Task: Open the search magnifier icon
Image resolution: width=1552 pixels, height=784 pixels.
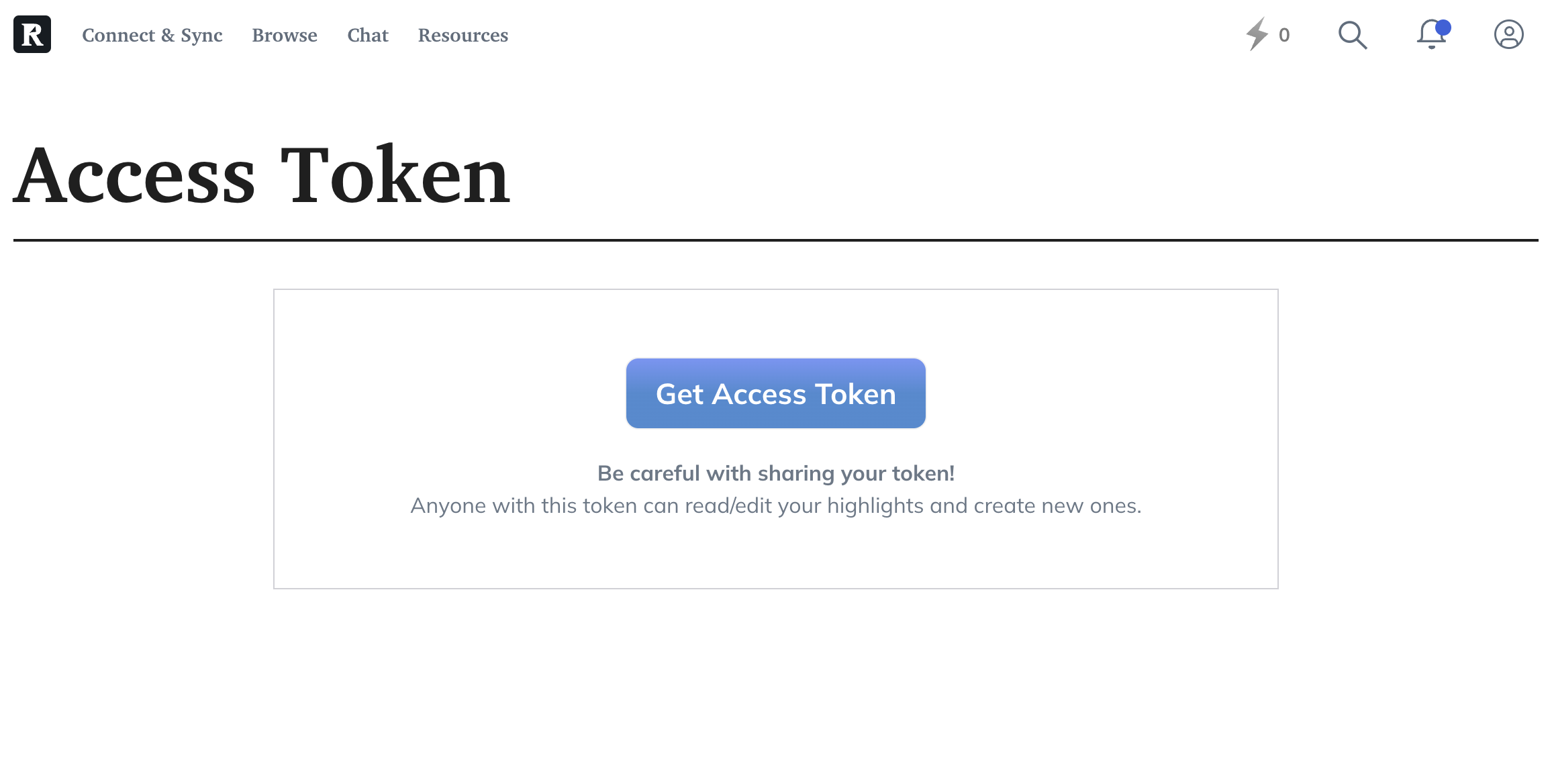Action: 1353,35
